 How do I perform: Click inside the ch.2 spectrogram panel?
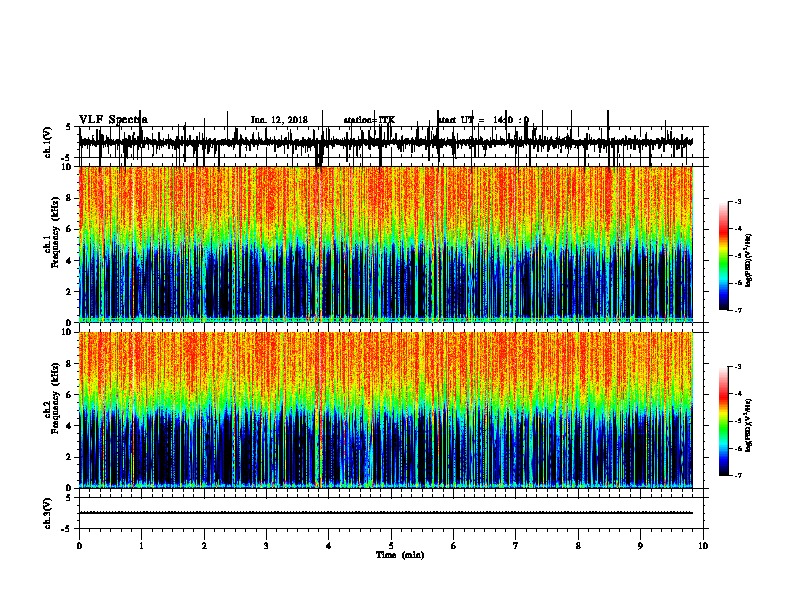[x=386, y=410]
